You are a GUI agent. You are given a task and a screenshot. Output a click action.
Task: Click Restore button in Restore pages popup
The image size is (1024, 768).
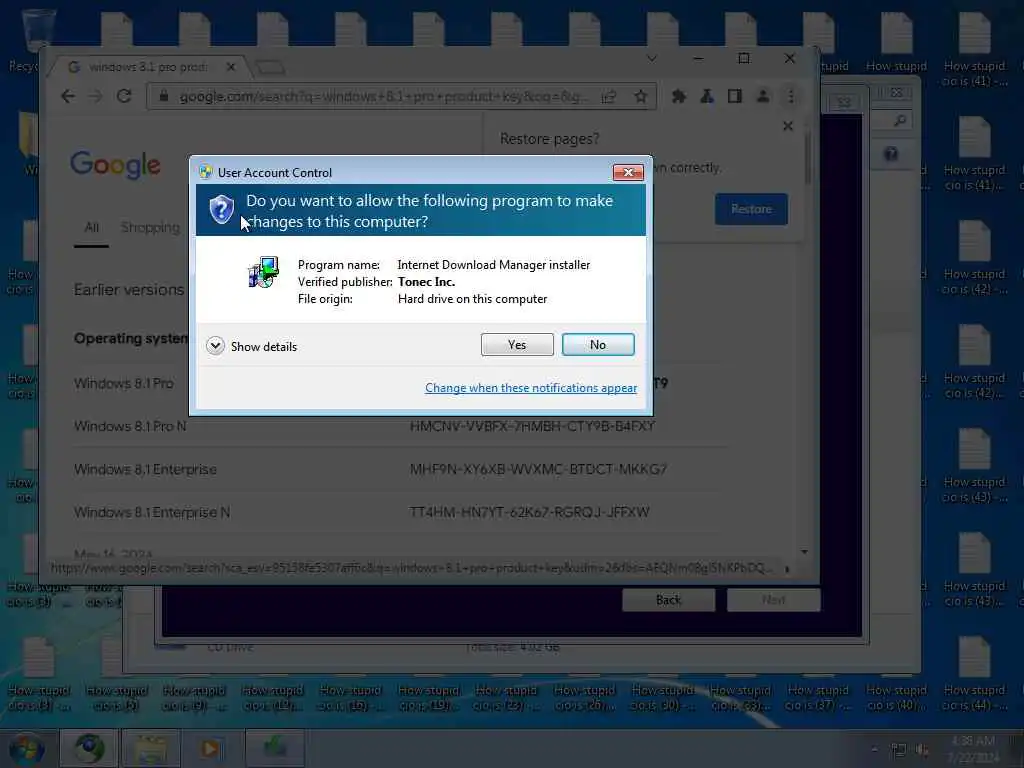pos(751,209)
